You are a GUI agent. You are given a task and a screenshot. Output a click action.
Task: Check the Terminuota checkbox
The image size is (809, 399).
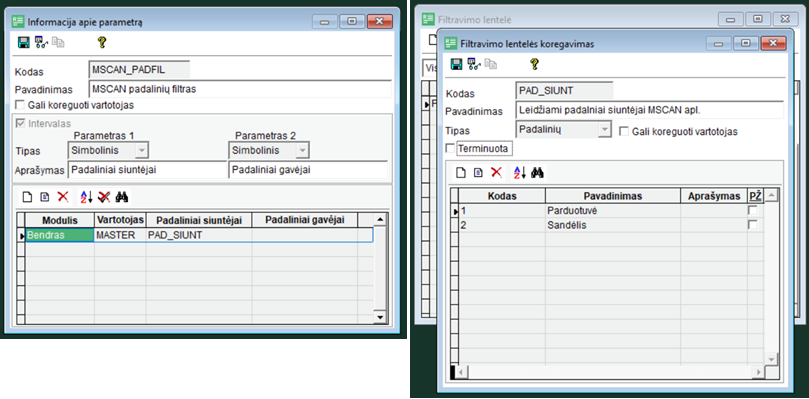pyautogui.click(x=450, y=149)
